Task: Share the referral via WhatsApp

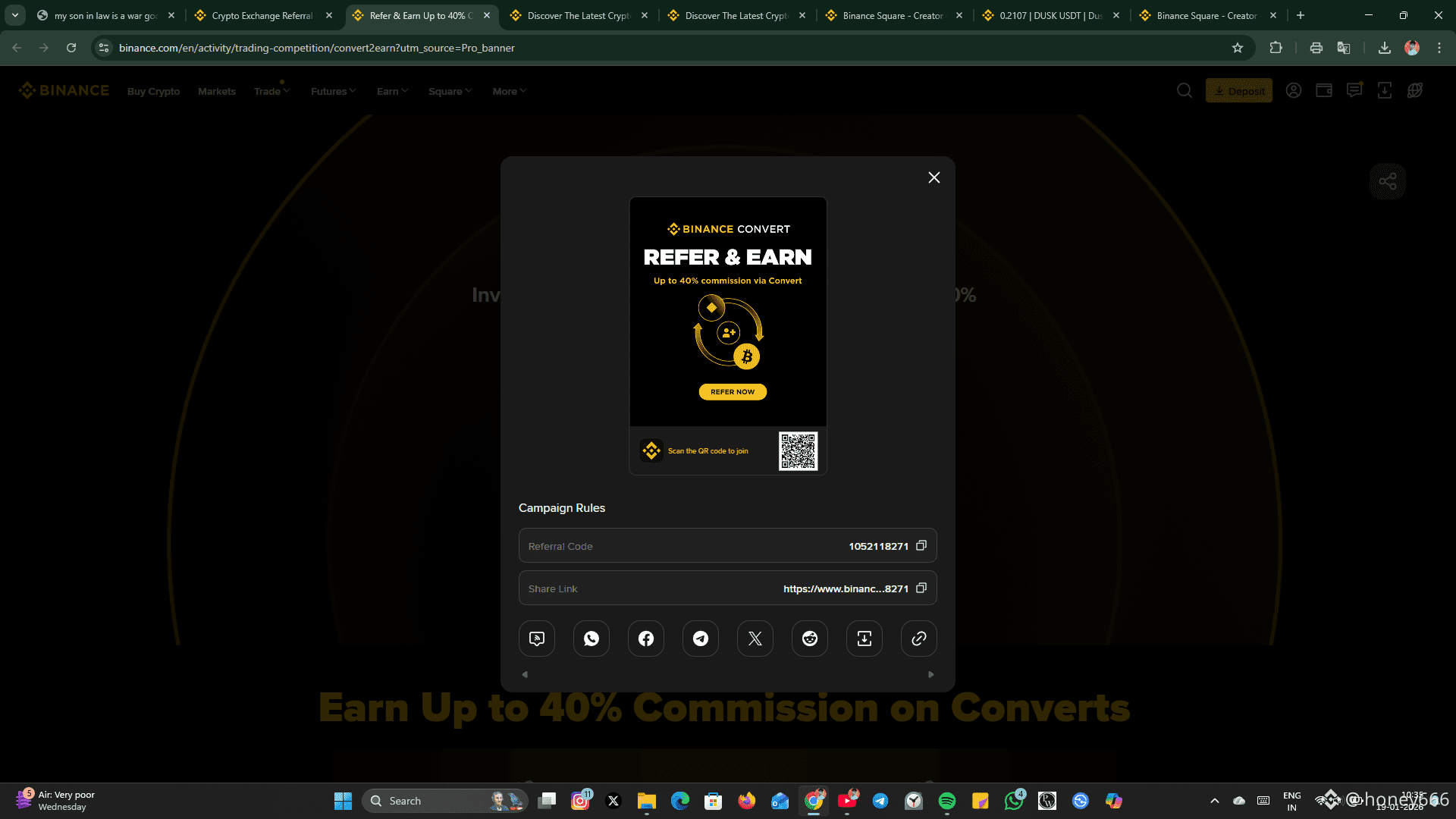Action: point(591,639)
